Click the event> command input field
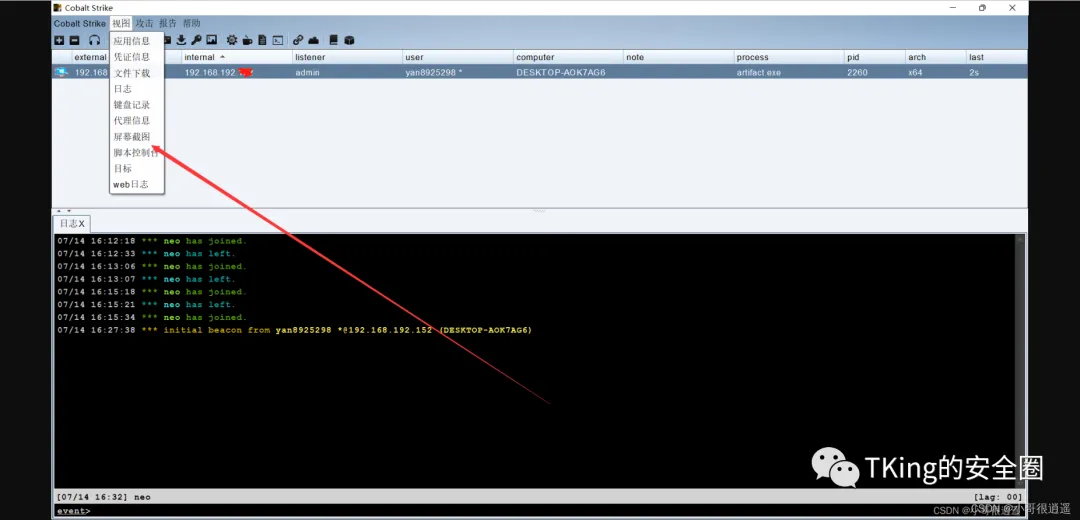 point(540,510)
